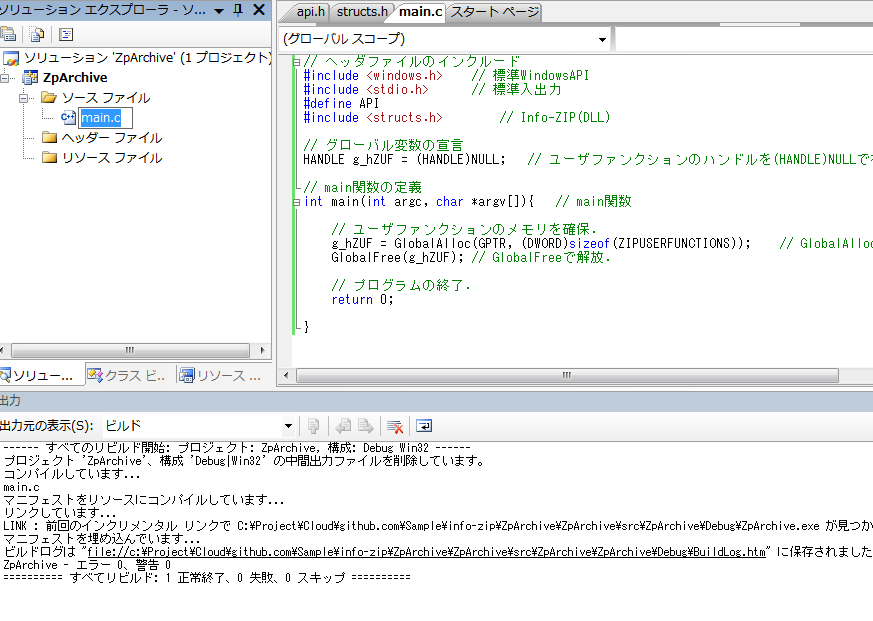Open the BuildLog.htm file link in output
The image size is (873, 621).
click(426, 552)
